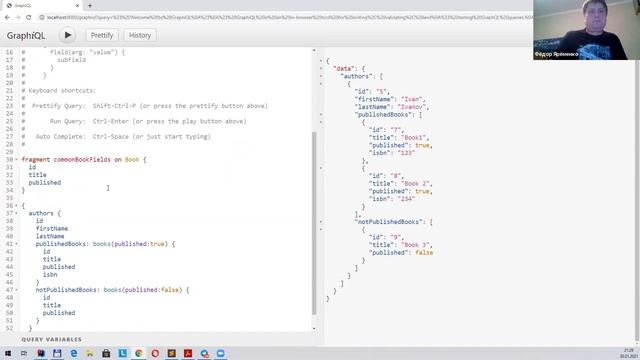Run the query with the play button

tap(68, 36)
